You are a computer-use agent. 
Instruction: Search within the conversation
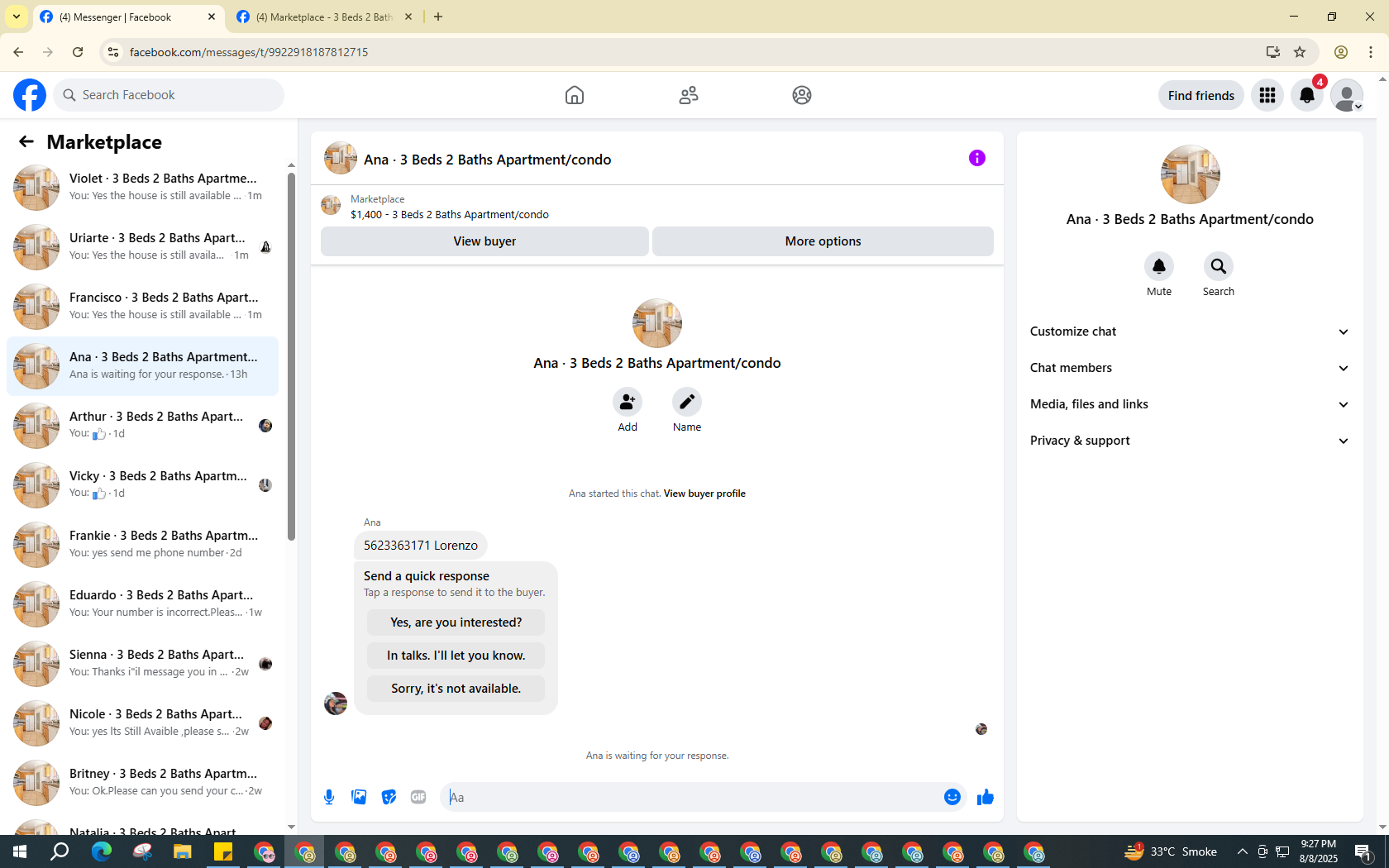point(1219,266)
